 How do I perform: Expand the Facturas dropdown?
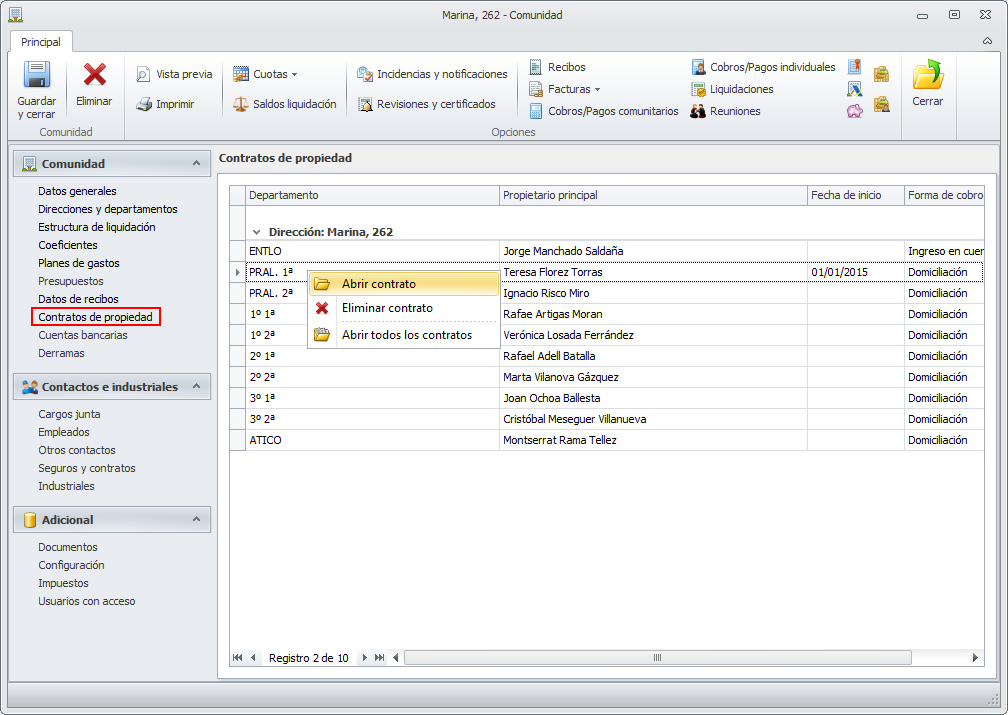click(x=574, y=89)
